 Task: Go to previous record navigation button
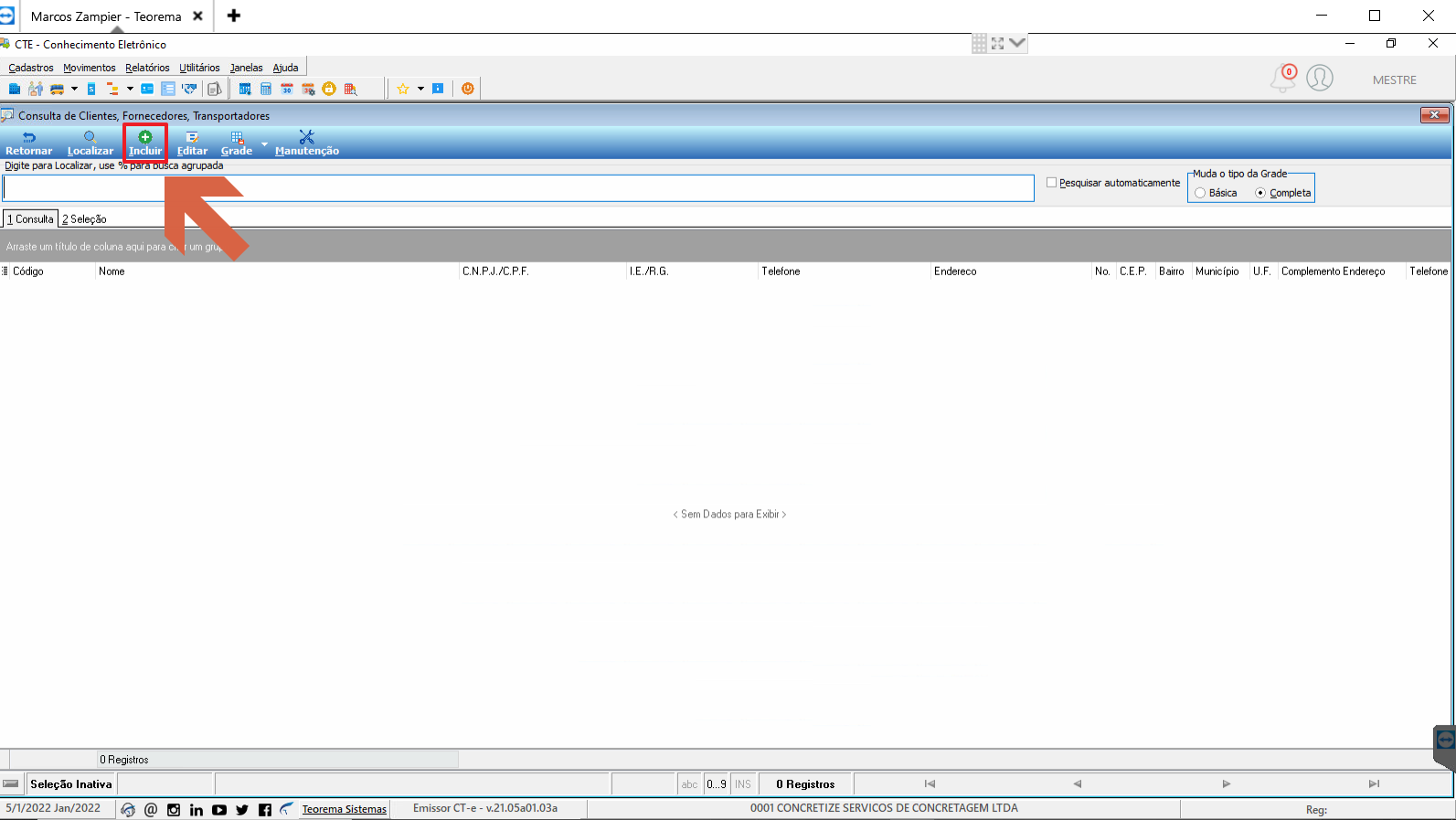[x=1078, y=784]
